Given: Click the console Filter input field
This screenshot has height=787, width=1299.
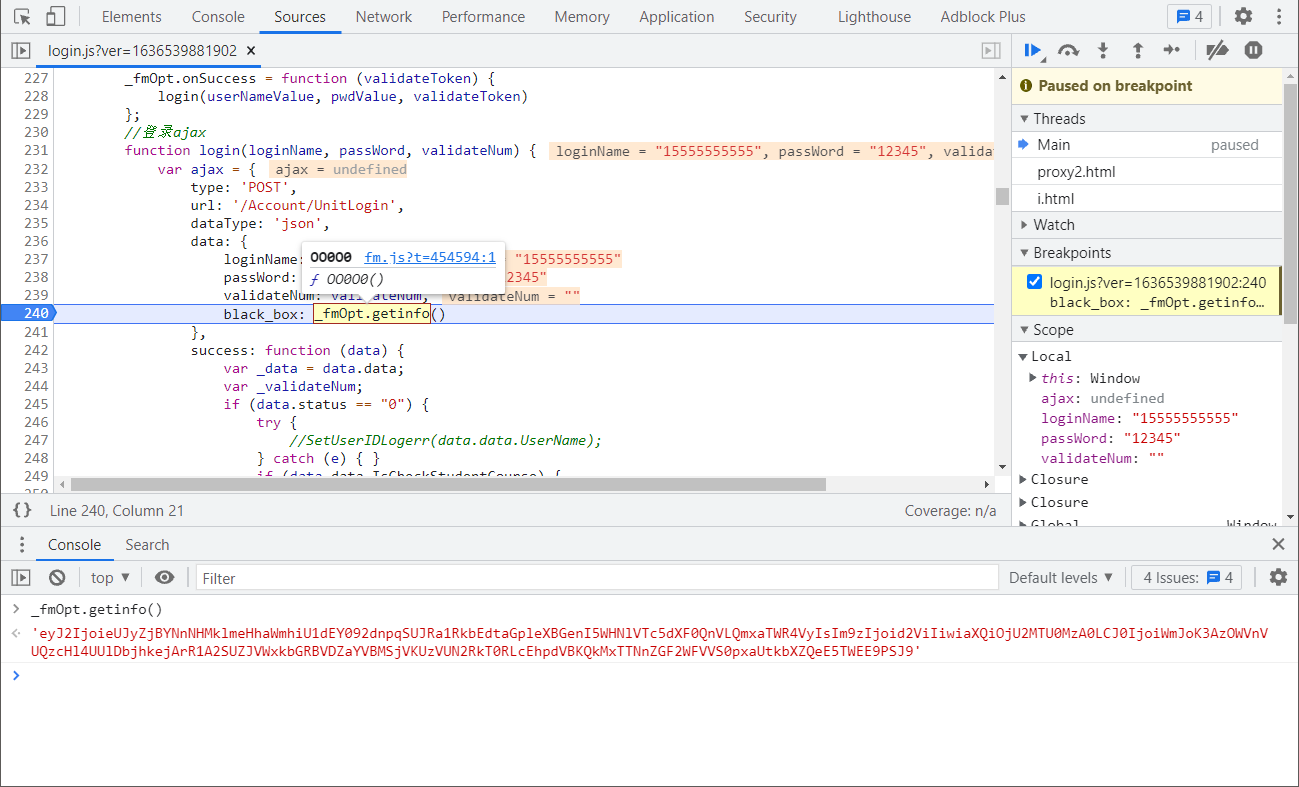Looking at the screenshot, I should 597,578.
